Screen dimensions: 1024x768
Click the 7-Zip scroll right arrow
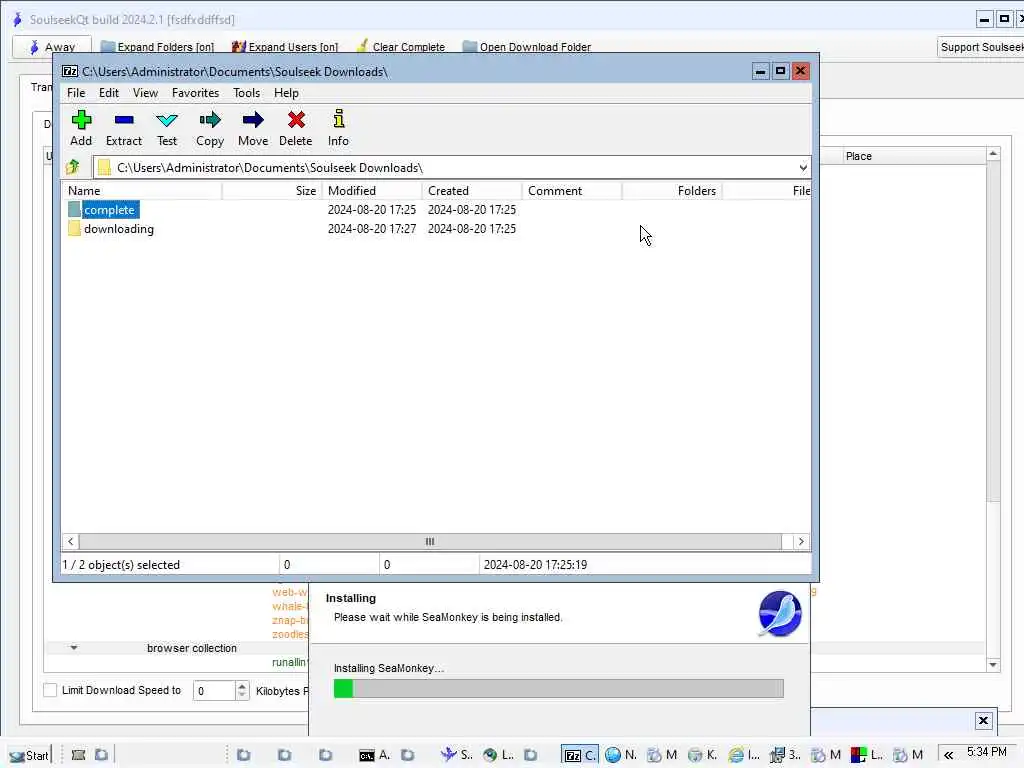click(x=801, y=541)
